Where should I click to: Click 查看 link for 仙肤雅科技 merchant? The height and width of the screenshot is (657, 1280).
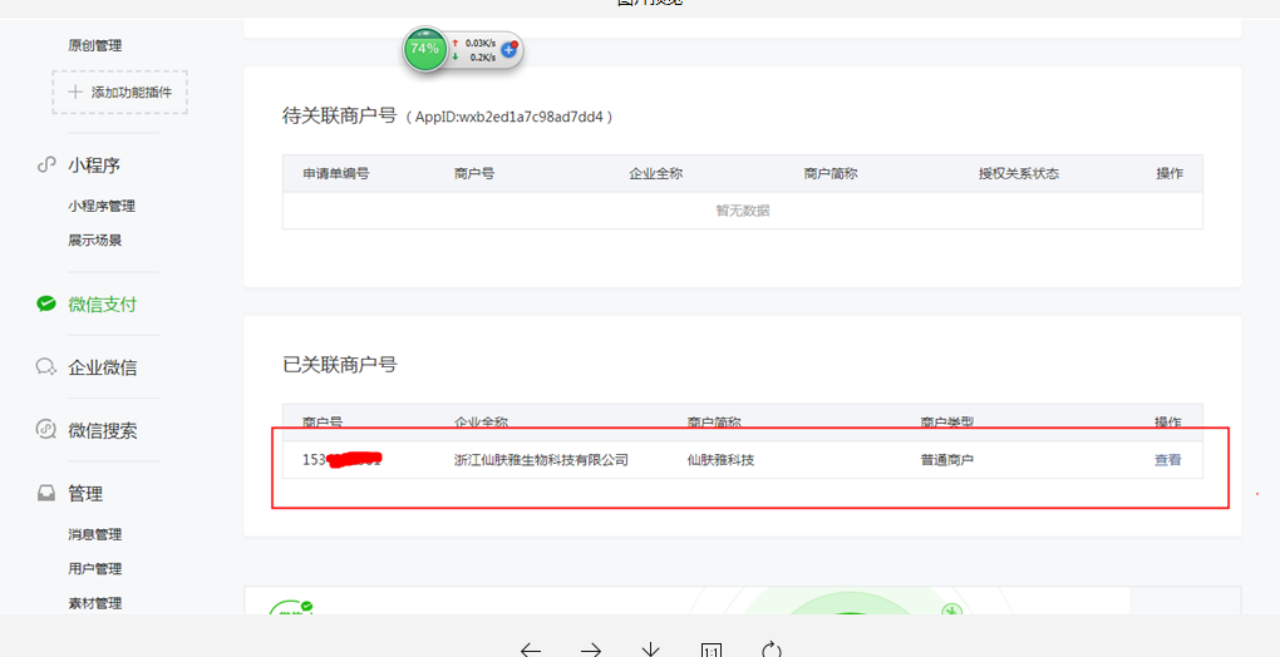(1168, 460)
